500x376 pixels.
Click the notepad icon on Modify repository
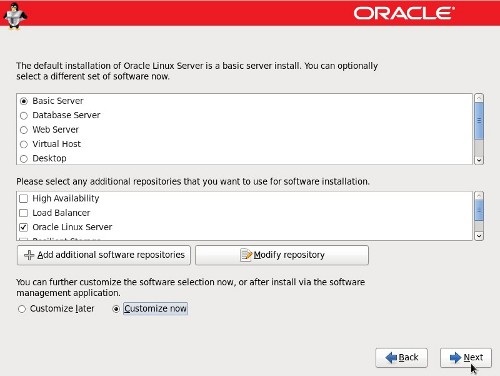(246, 255)
